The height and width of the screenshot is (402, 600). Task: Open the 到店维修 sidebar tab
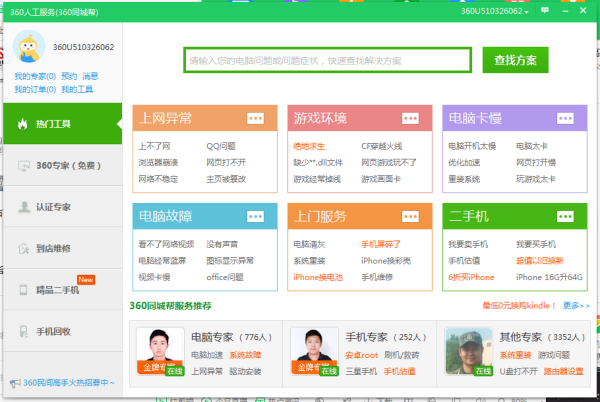pos(62,248)
